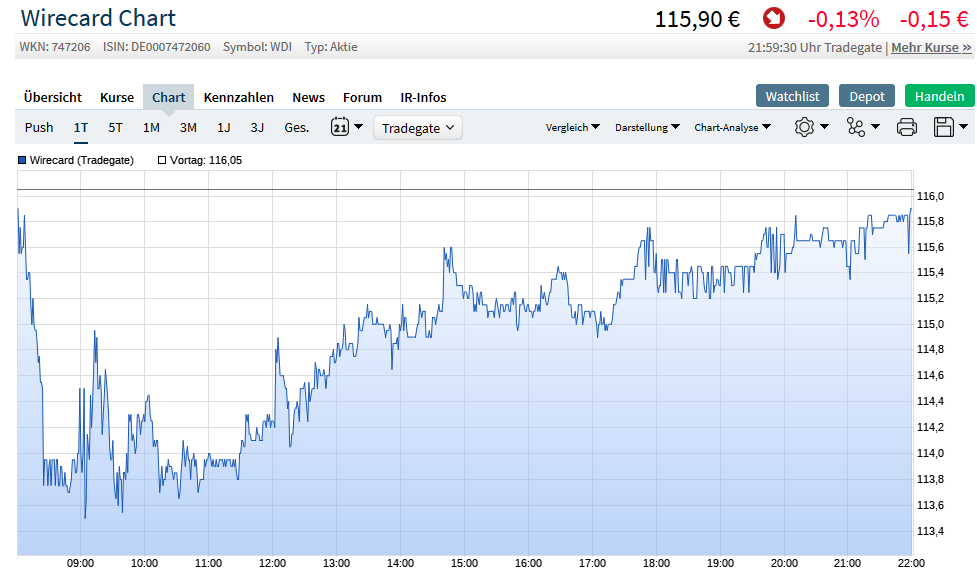This screenshot has height=576, width=977.
Task: Toggle the Wirecard (Tradegate) series visibility
Action: pyautogui.click(x=73, y=158)
